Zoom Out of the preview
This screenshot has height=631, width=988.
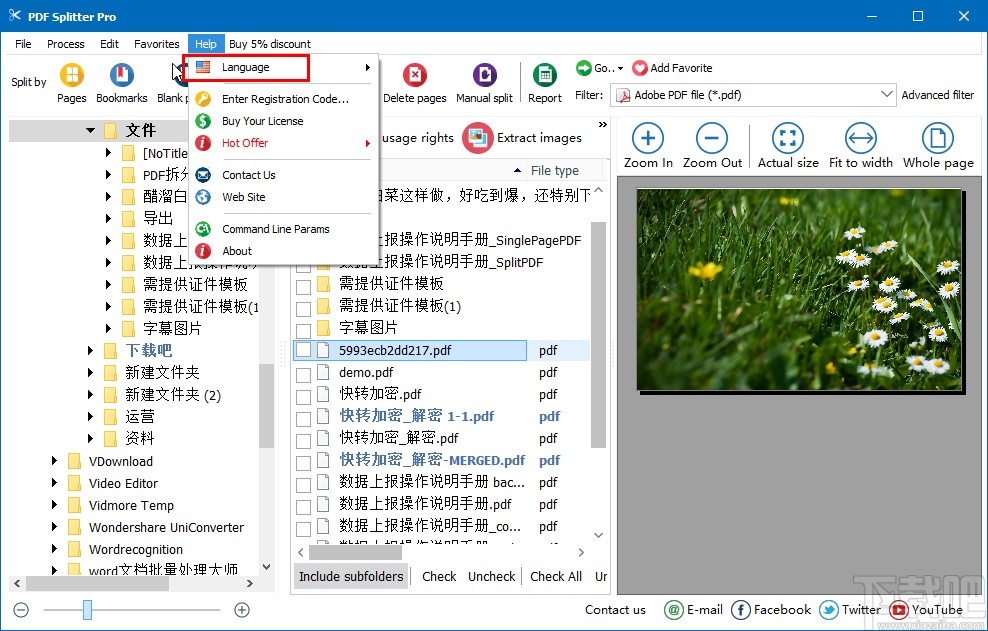(712, 146)
